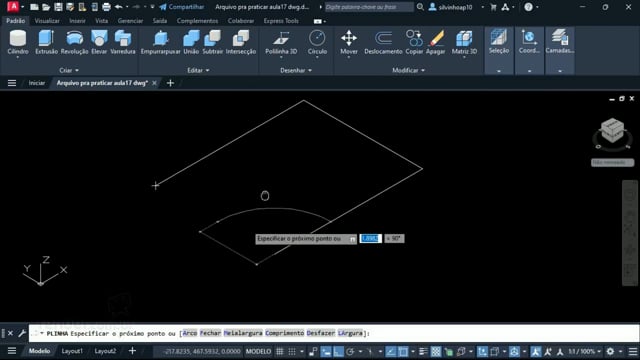Click the Copiar tool
The height and width of the screenshot is (360, 640).
point(414,42)
